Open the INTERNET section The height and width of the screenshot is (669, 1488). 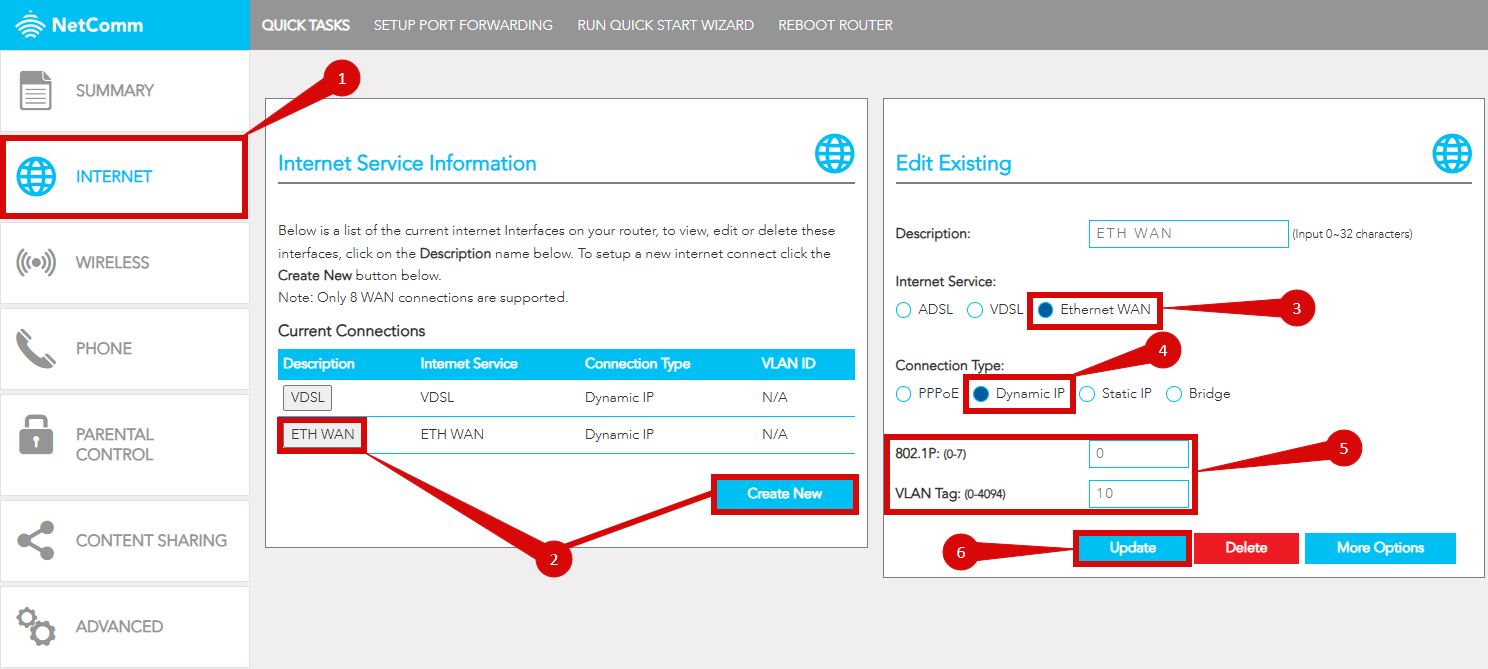[x=124, y=177]
